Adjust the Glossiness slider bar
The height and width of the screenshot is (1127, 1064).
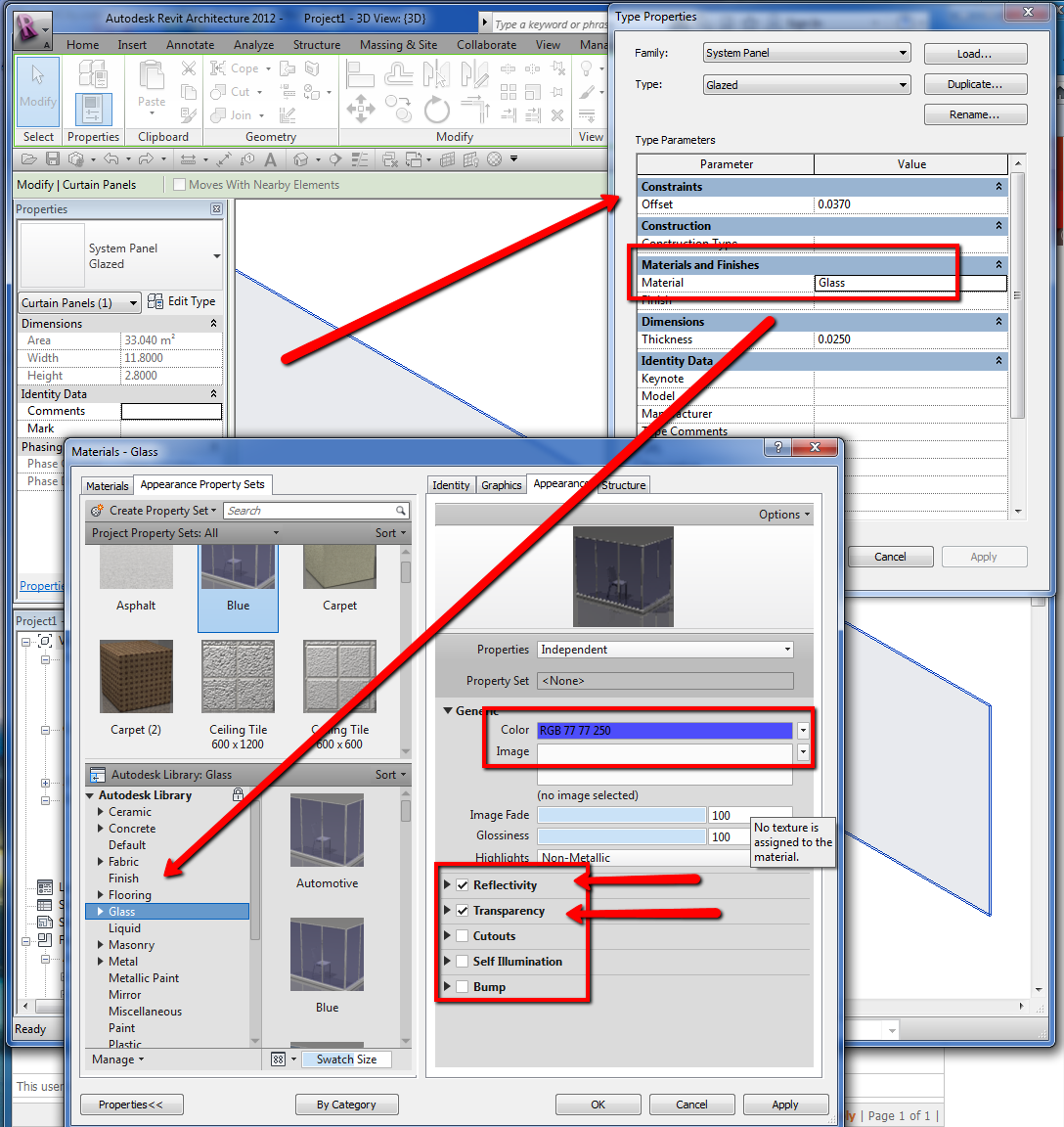621,835
